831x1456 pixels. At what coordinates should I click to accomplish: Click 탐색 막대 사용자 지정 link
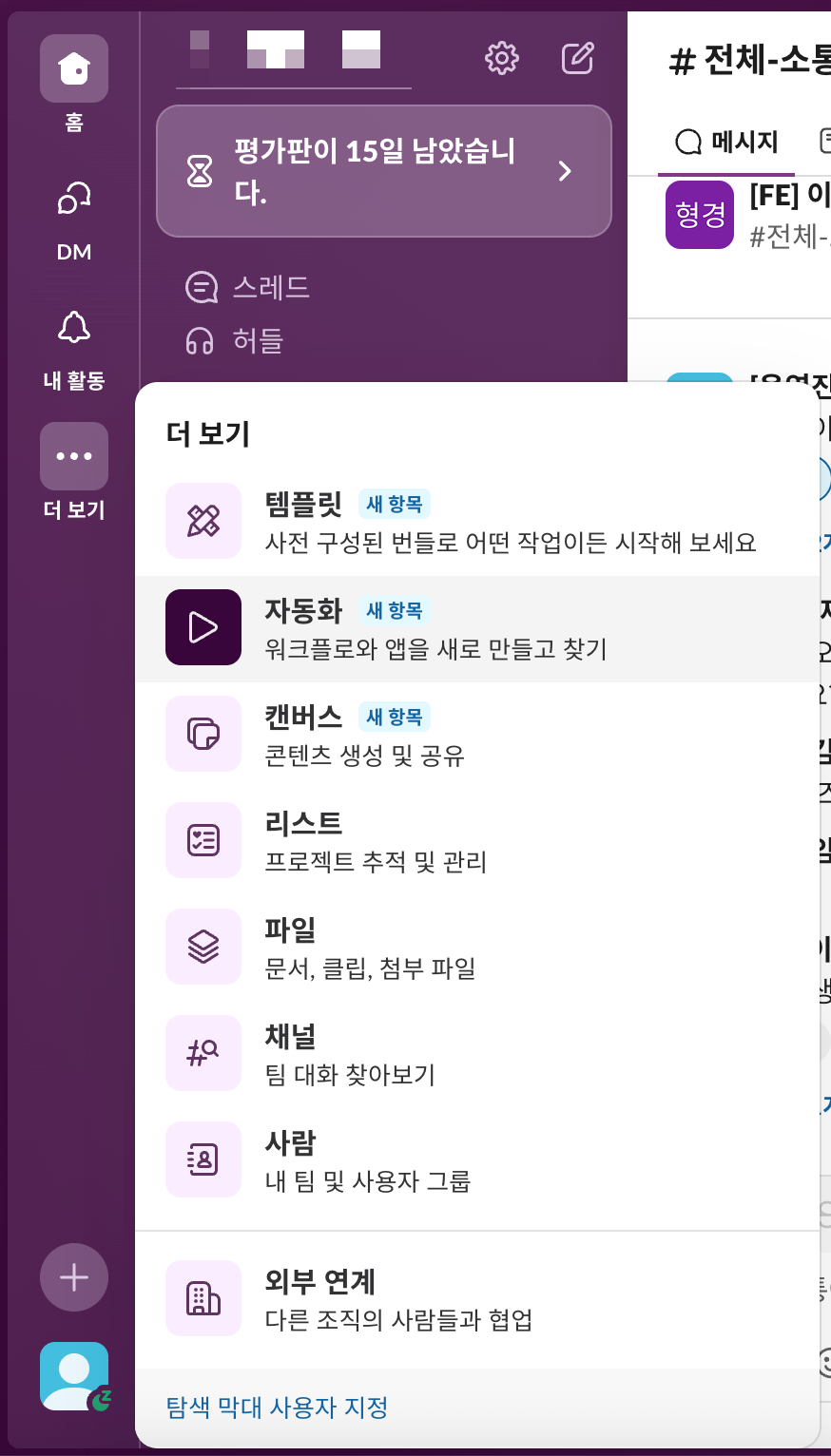pos(277,1407)
